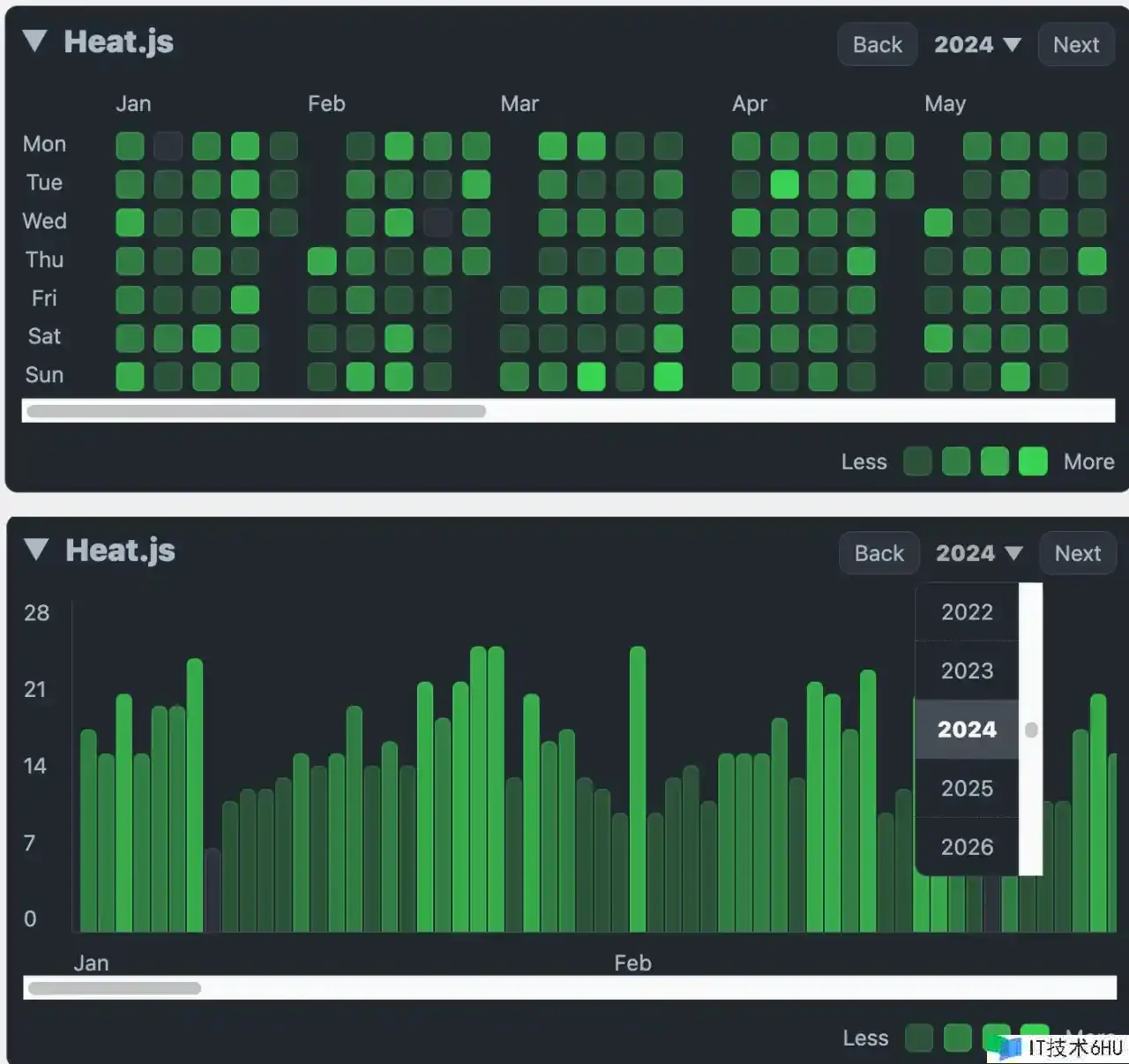Pick 2026 from the year list
Screen dimensions: 1129x1064
click(x=967, y=847)
